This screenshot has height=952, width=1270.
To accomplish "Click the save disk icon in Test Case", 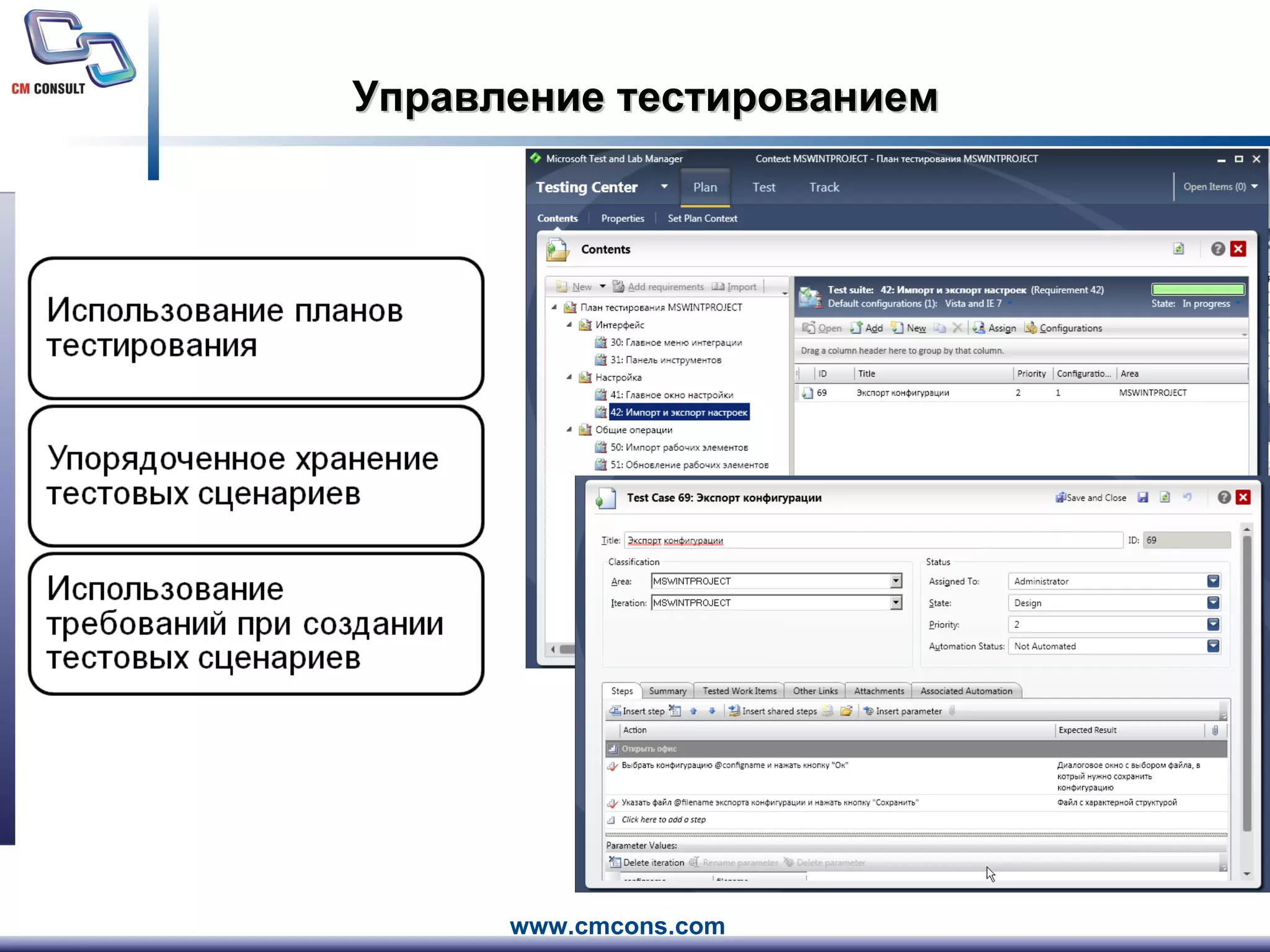I will (1142, 498).
